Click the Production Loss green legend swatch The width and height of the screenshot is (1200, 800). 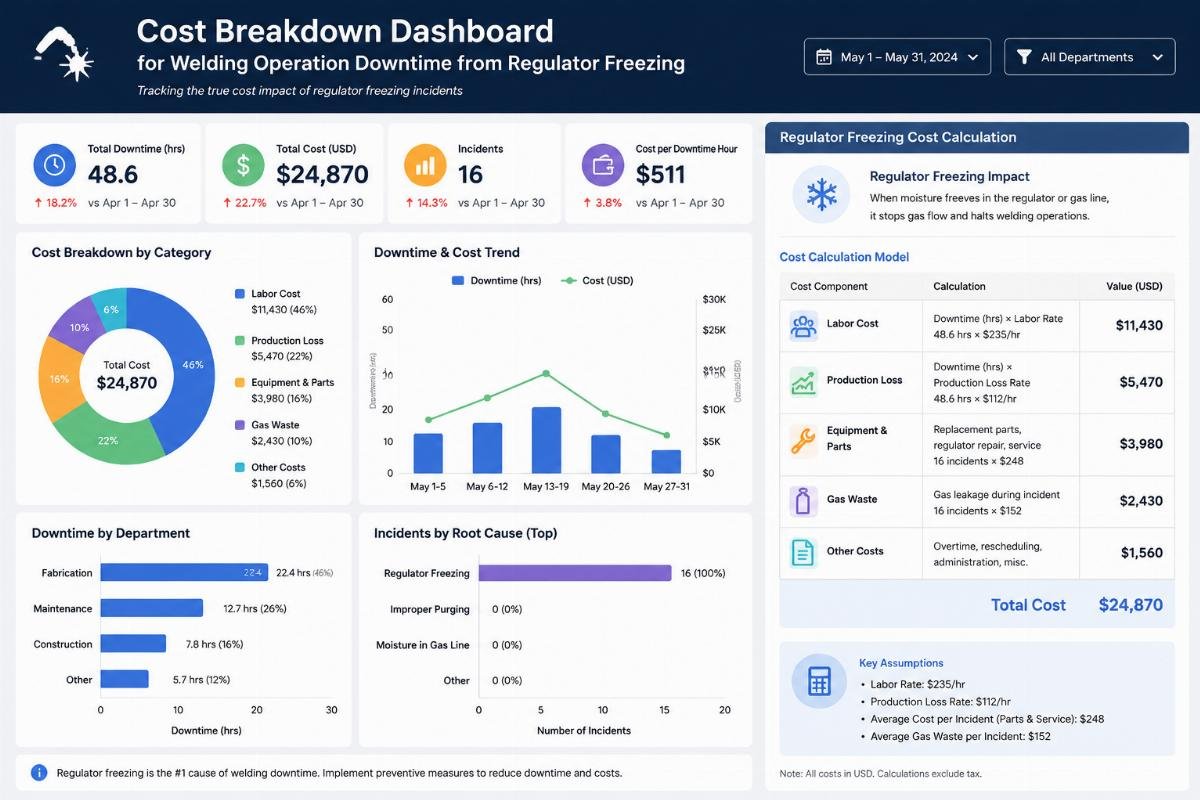point(239,341)
